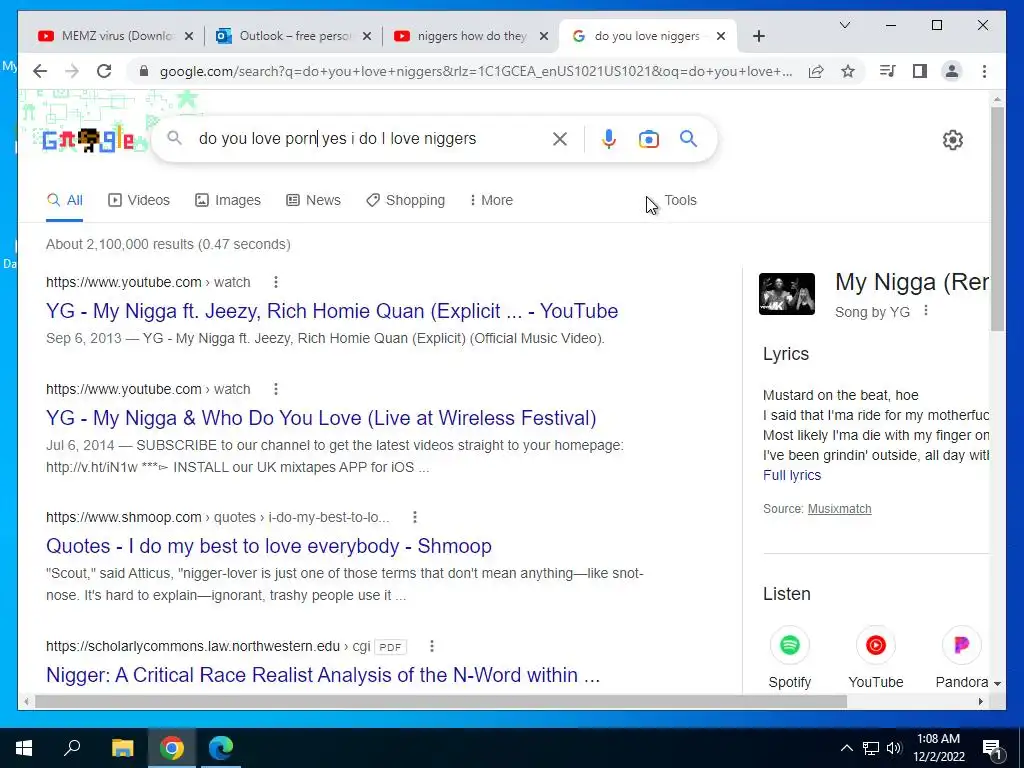Open the tab search chevron
The height and width of the screenshot is (768, 1024).
click(x=844, y=25)
